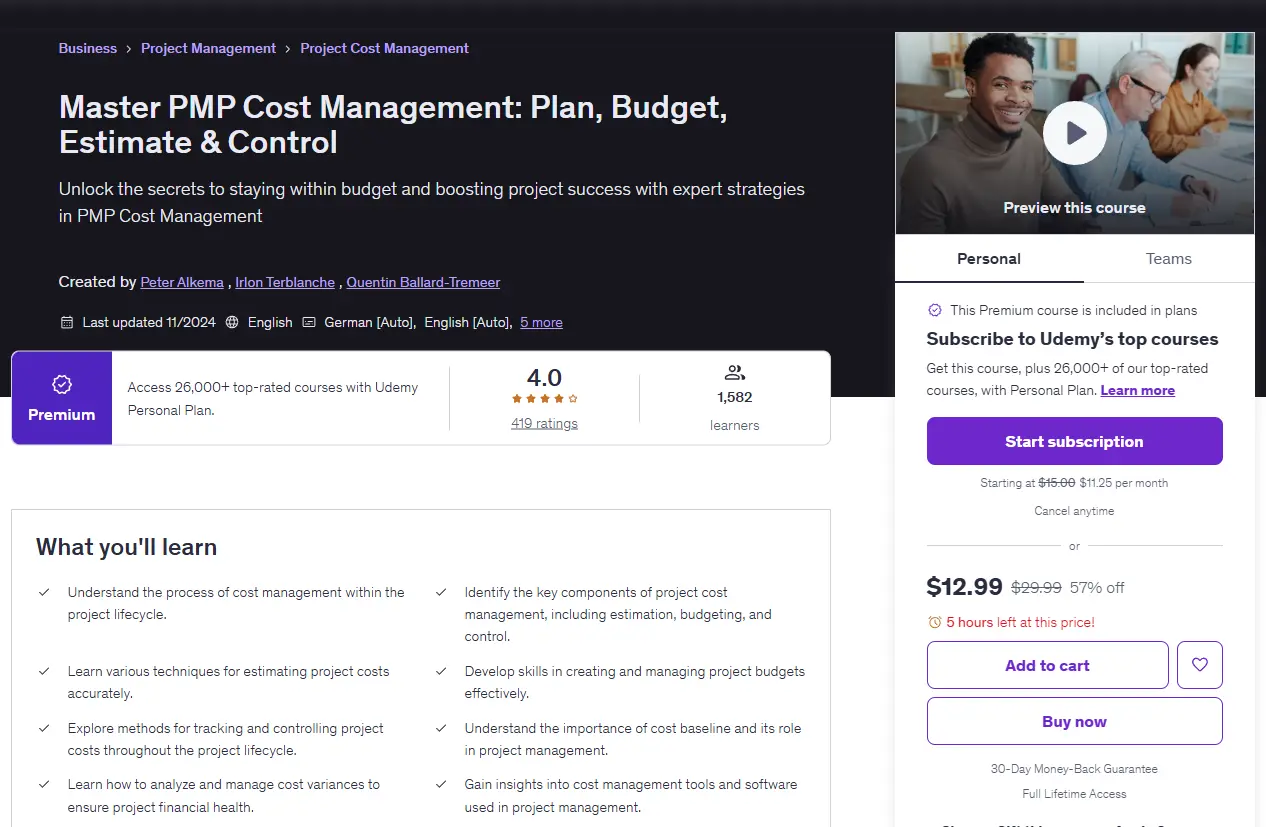Click the alarm clock icon beside 5 hours left

click(935, 622)
